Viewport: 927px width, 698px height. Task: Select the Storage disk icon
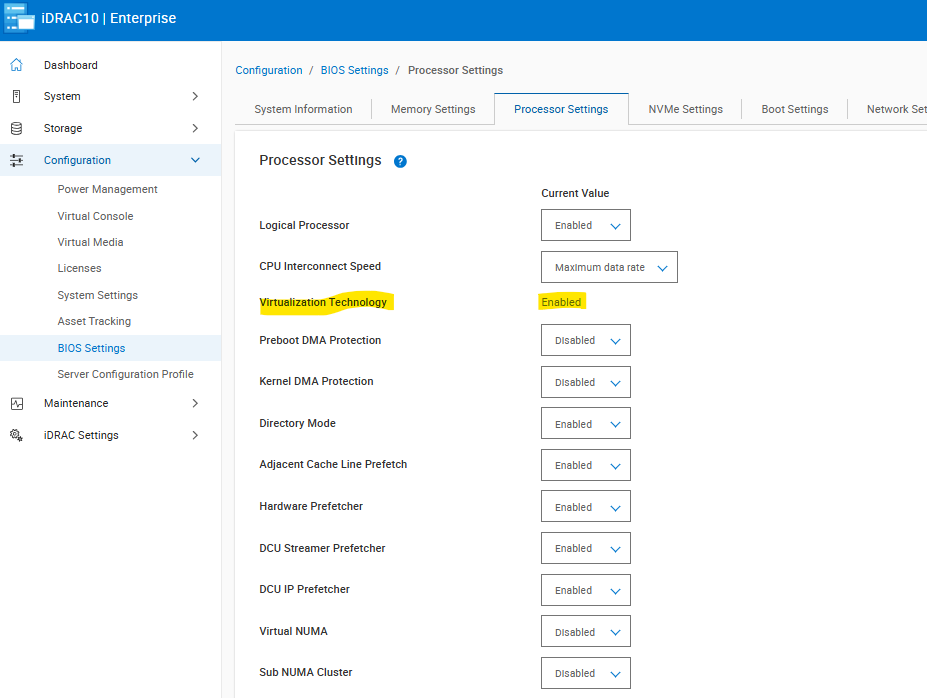pos(16,128)
